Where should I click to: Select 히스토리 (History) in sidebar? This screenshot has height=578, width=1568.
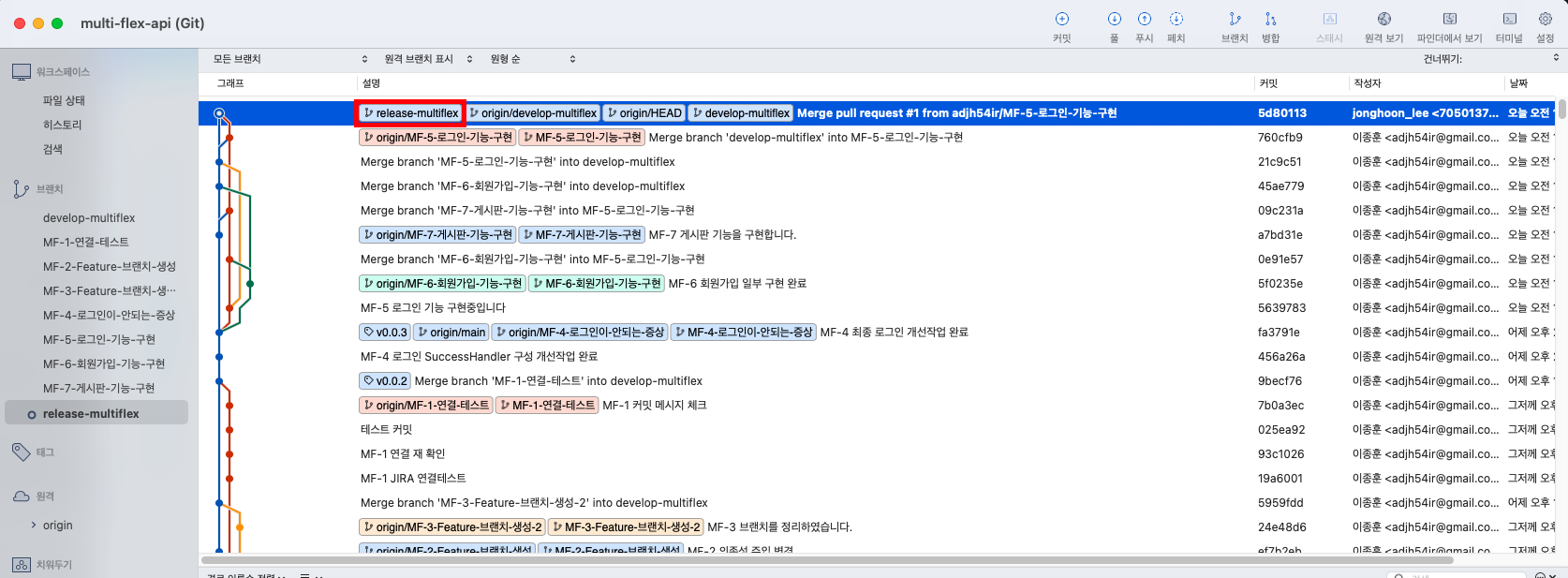[x=63, y=126]
